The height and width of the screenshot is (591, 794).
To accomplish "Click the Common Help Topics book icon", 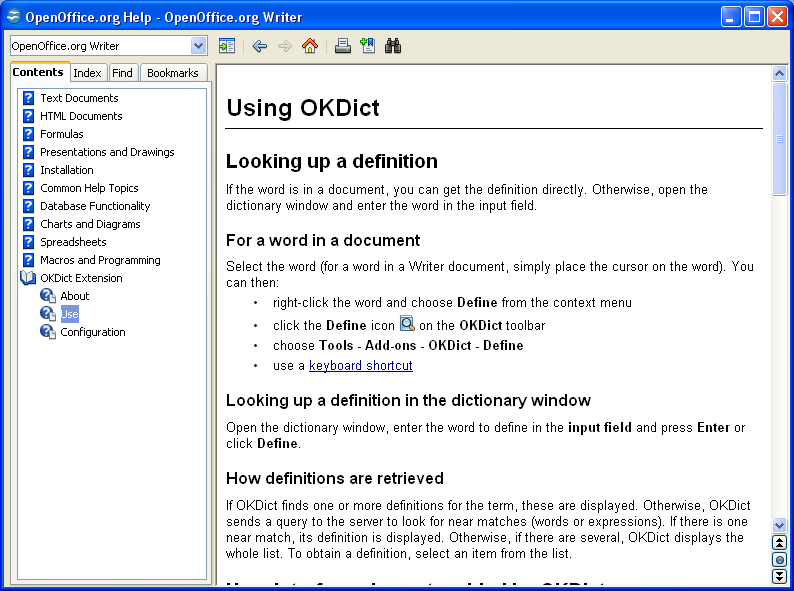I will click(28, 188).
